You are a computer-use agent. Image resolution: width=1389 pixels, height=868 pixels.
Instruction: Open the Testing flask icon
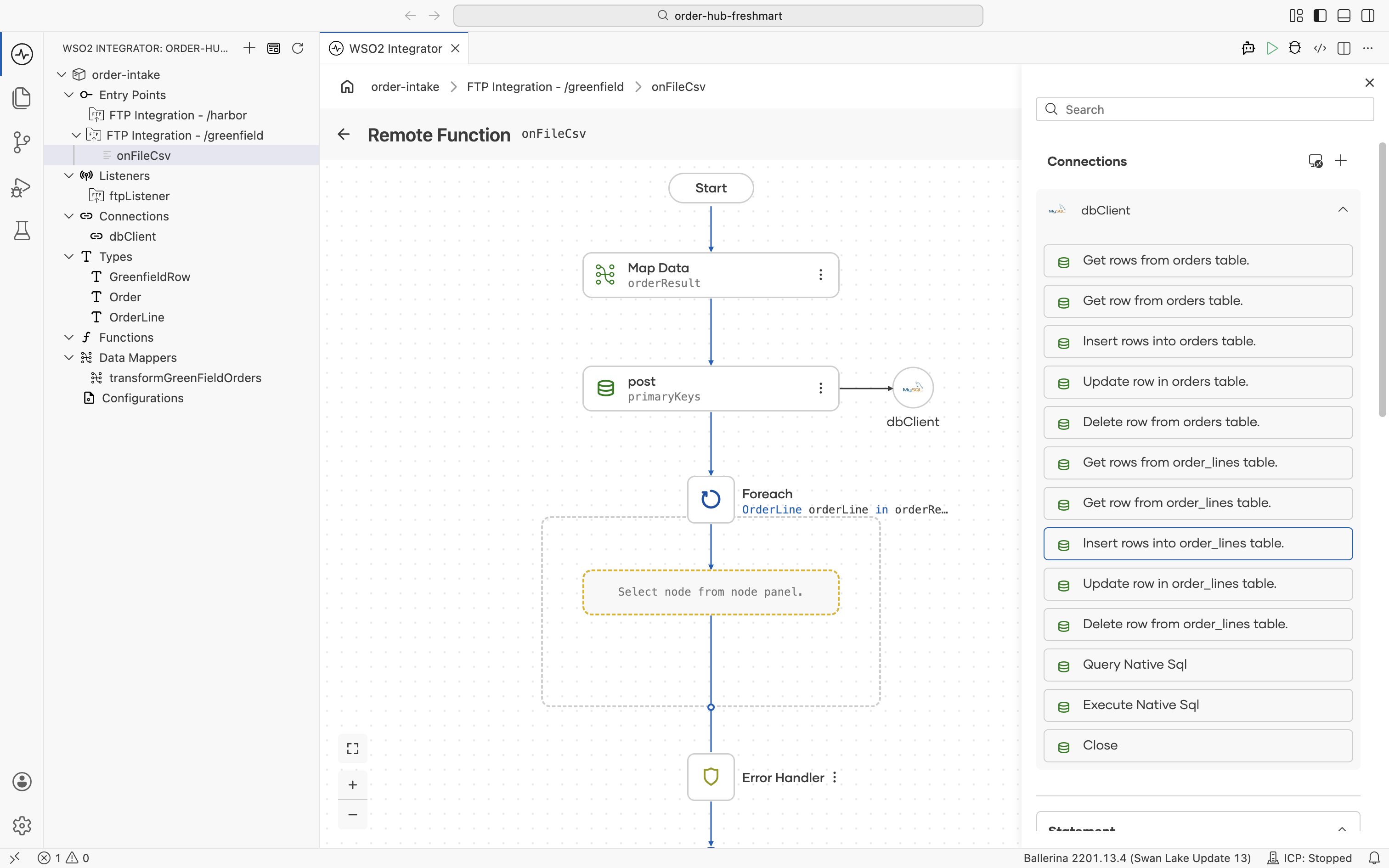tap(22, 231)
